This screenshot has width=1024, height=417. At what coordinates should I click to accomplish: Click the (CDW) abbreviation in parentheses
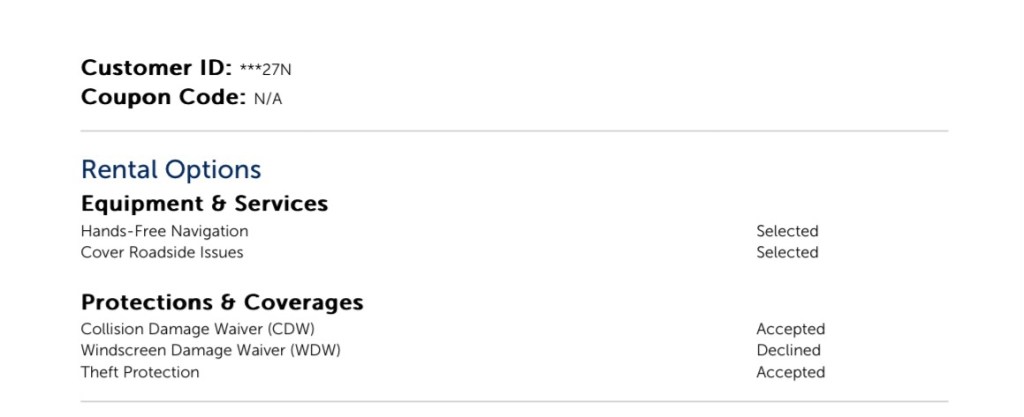coord(303,329)
